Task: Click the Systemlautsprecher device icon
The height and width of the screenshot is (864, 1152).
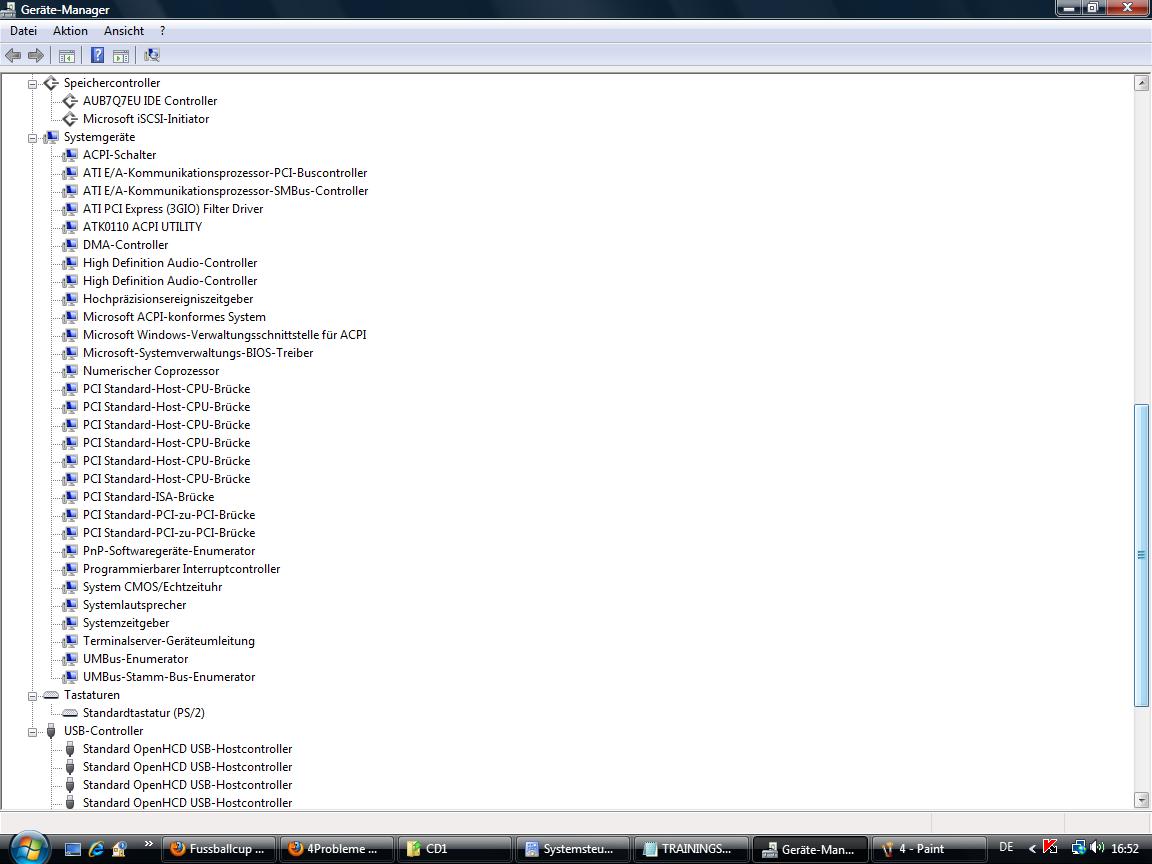Action: click(x=70, y=605)
